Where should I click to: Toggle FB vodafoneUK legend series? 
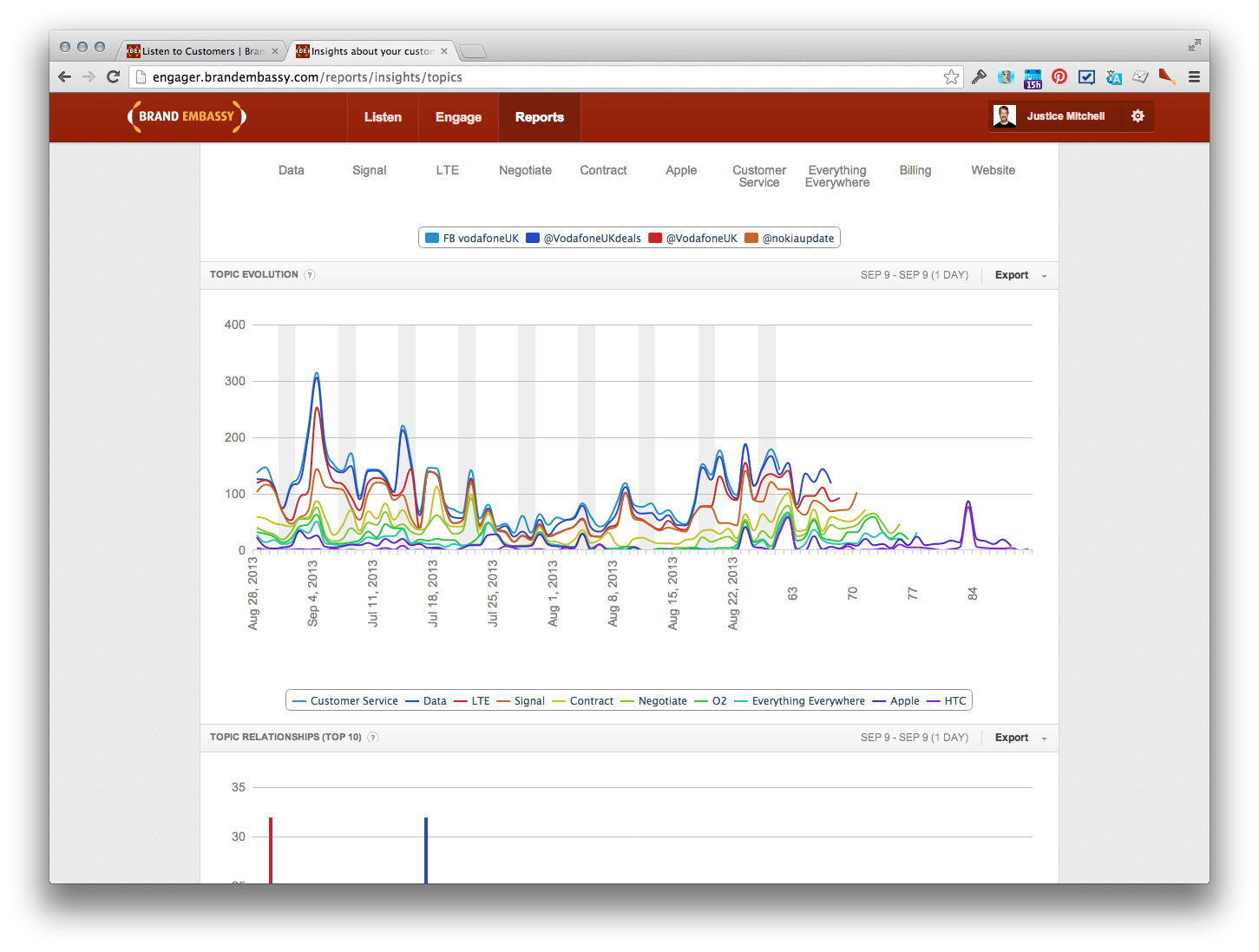[x=472, y=239]
